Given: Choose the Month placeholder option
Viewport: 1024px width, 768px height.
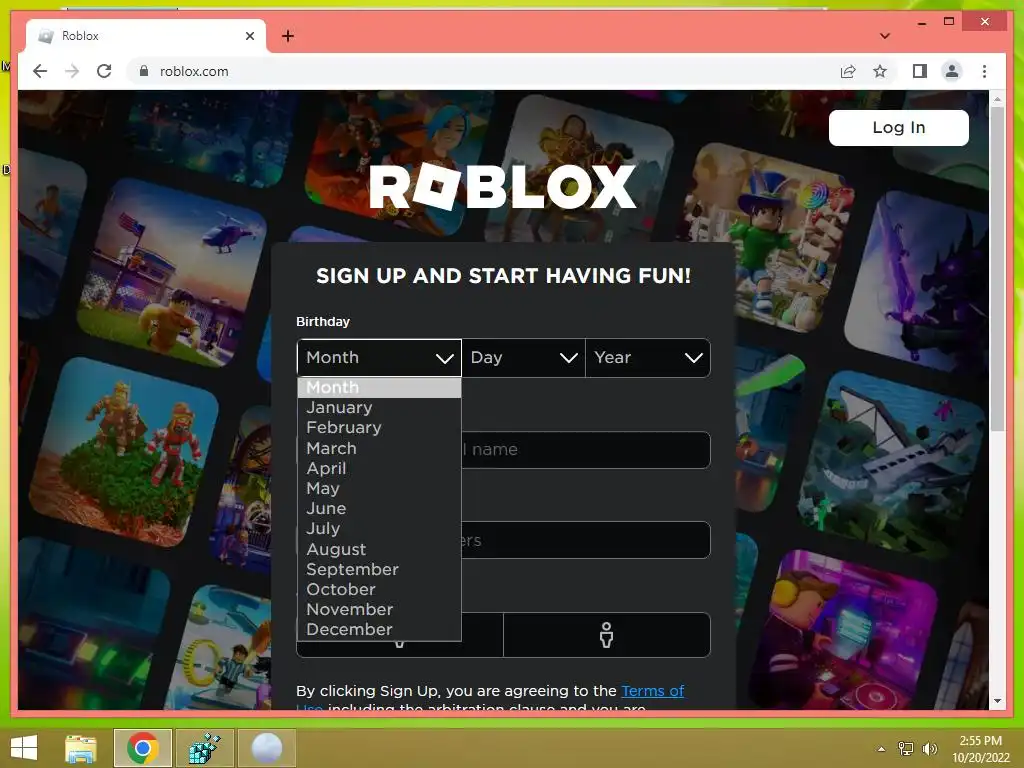Looking at the screenshot, I should point(379,387).
